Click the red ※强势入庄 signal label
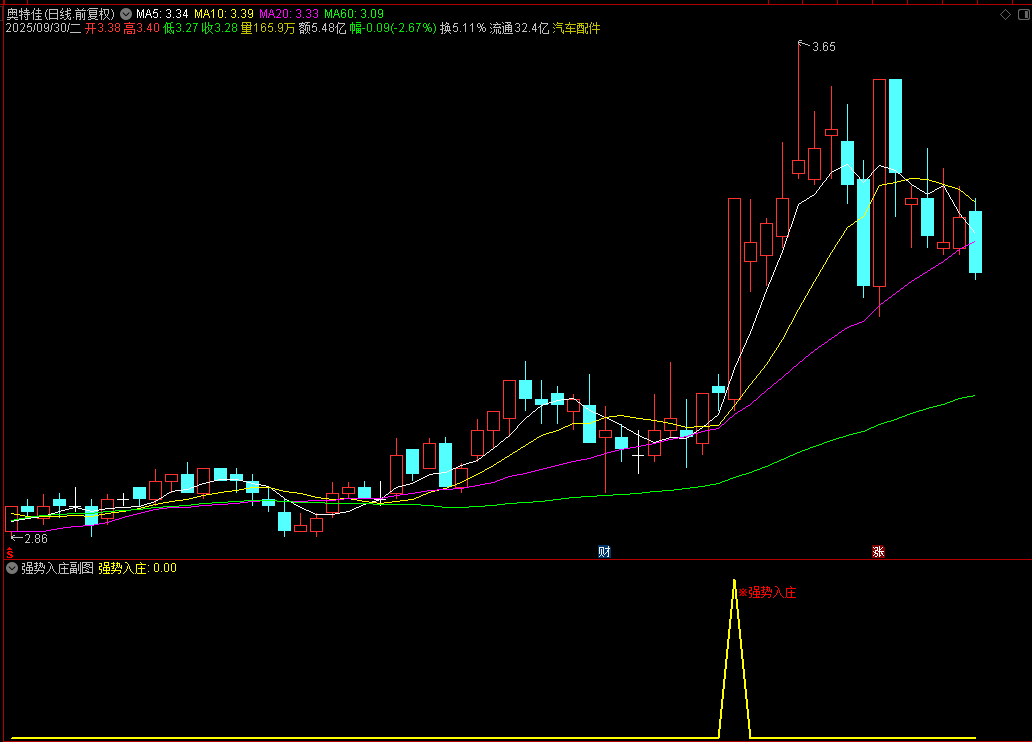The height and width of the screenshot is (742, 1032). tap(767, 593)
